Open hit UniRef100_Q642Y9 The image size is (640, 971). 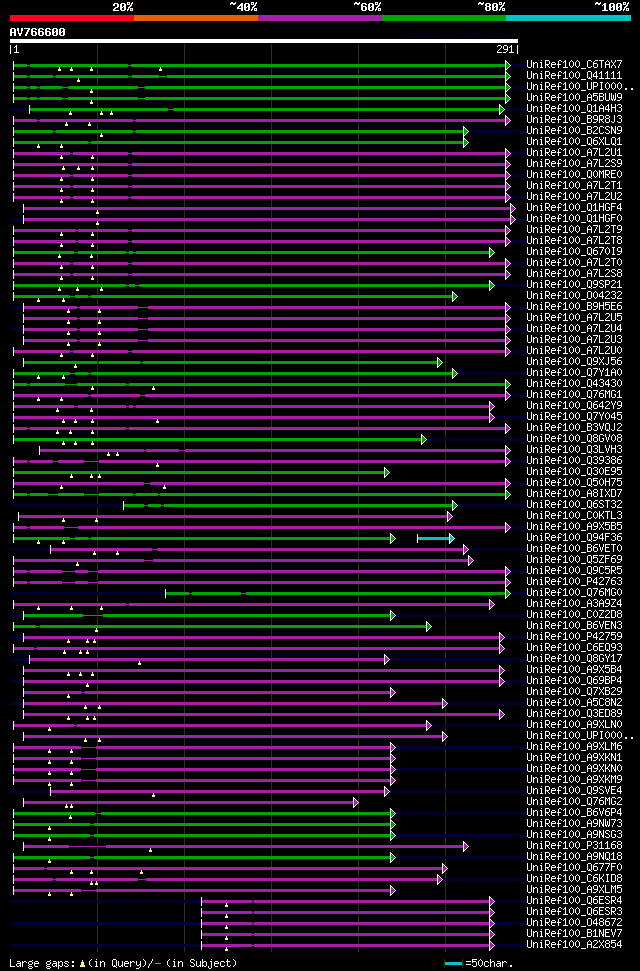click(x=574, y=406)
